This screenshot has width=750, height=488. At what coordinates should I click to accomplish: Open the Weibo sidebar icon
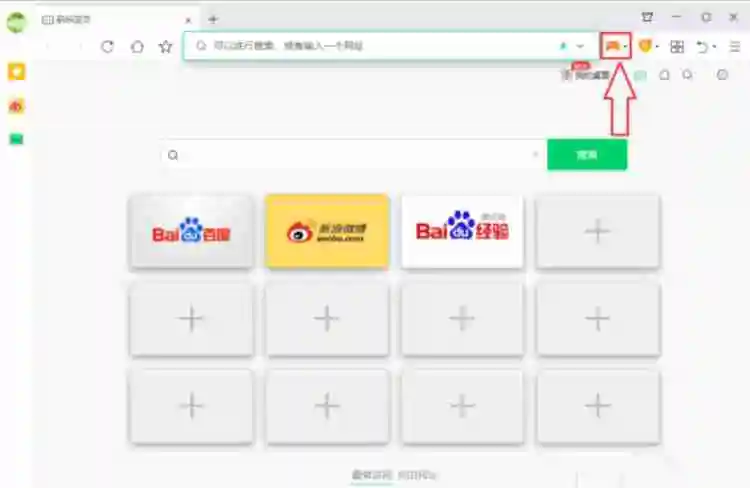point(16,106)
